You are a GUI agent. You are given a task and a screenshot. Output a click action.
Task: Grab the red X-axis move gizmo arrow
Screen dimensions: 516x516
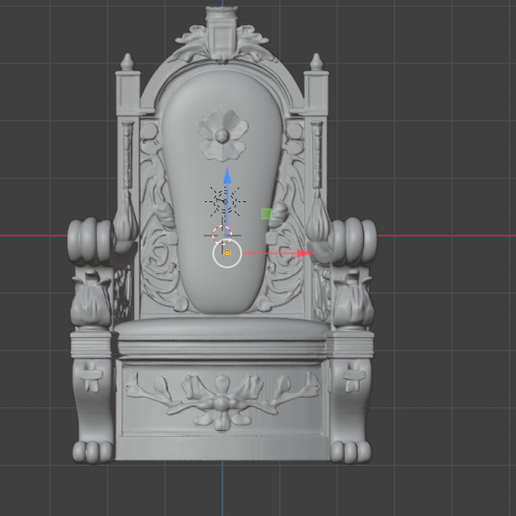[305, 253]
